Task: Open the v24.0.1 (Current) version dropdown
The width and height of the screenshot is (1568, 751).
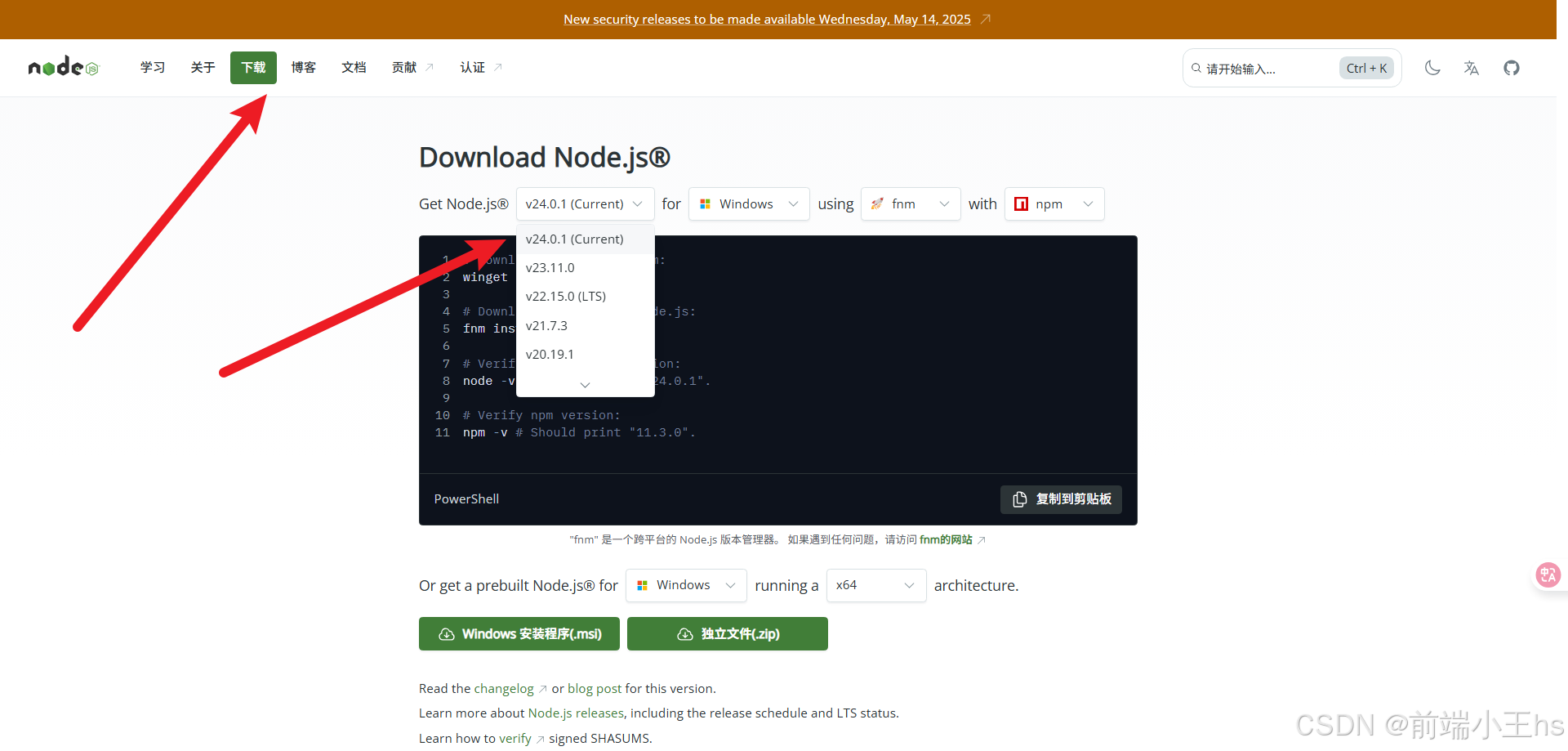Action: tap(585, 204)
